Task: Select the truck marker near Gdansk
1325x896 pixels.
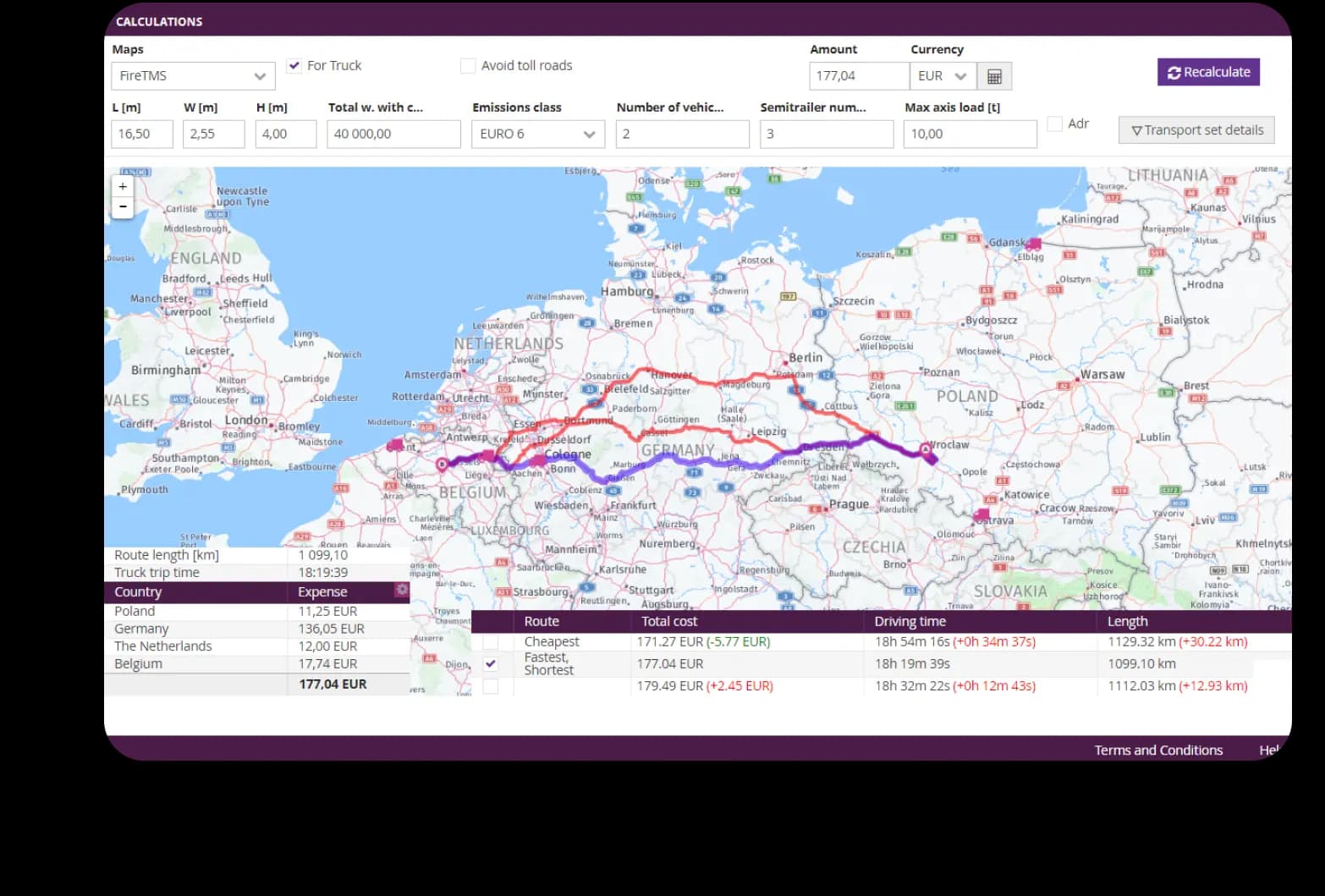Action: [x=1034, y=244]
